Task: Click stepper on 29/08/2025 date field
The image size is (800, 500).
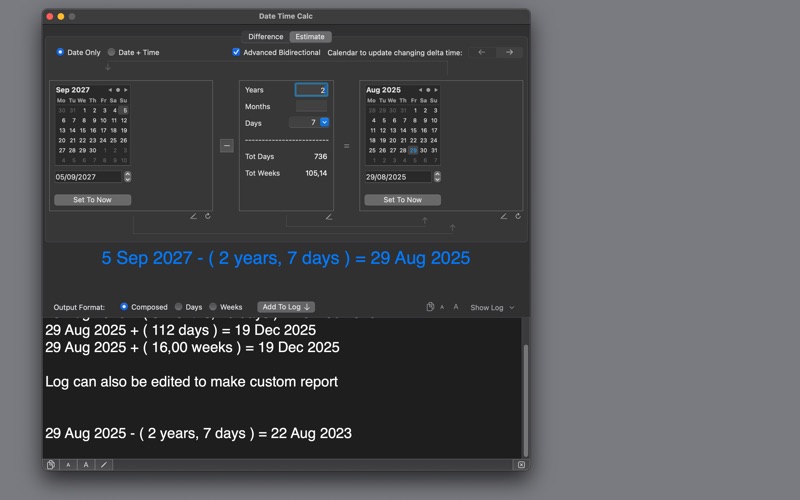Action: [x=437, y=177]
